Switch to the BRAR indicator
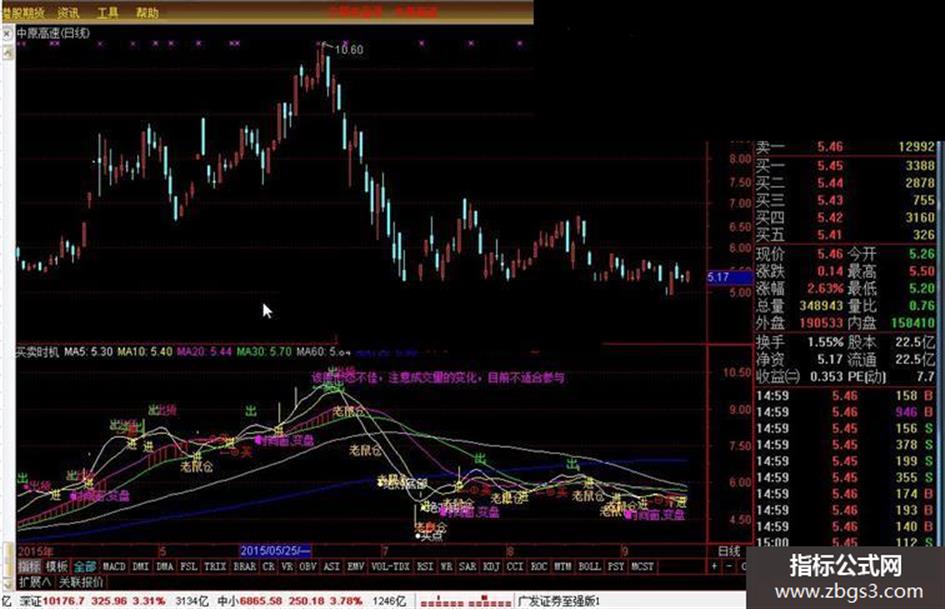Viewport: 945px width, 609px height. coord(245,567)
